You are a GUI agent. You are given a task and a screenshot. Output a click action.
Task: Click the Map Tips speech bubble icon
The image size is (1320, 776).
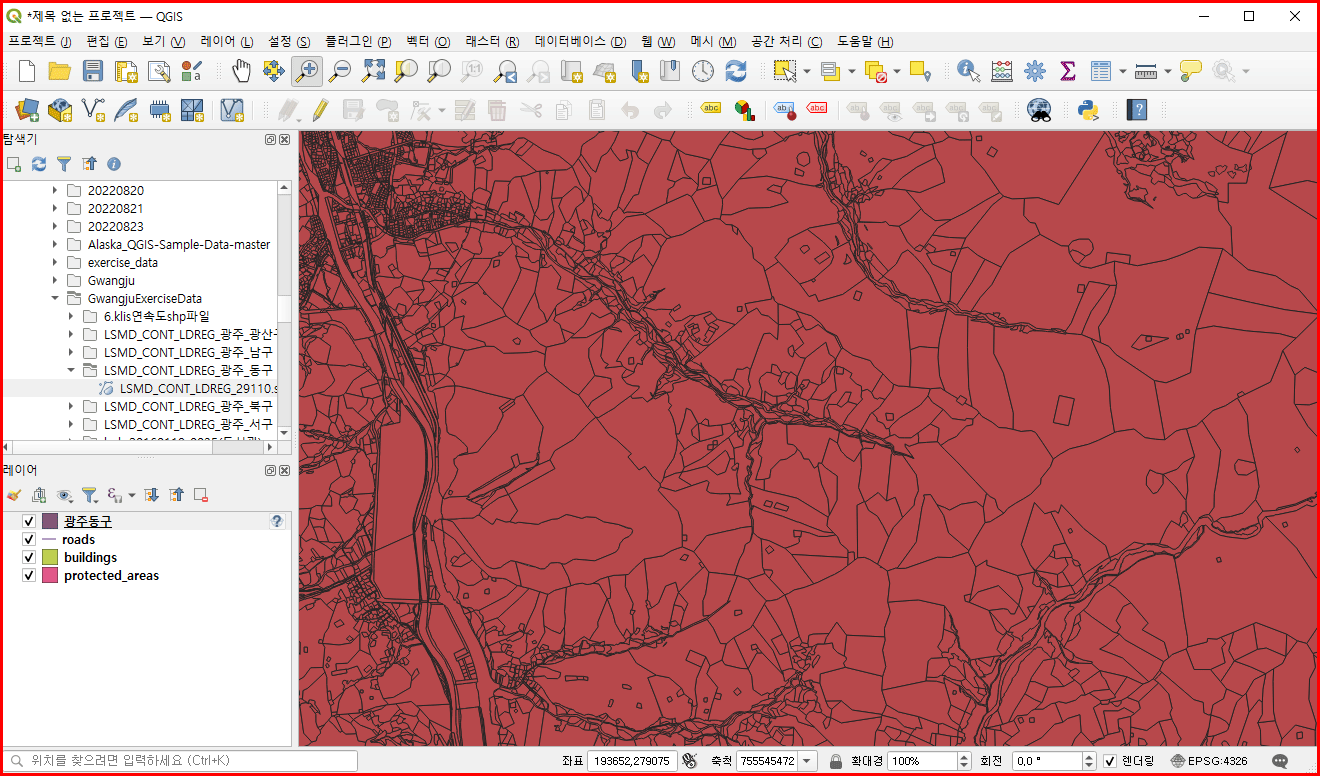tap(1190, 71)
